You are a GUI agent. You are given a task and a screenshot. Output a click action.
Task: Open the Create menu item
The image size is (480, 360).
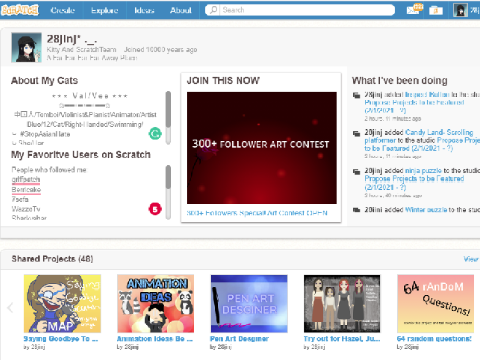[63, 10]
